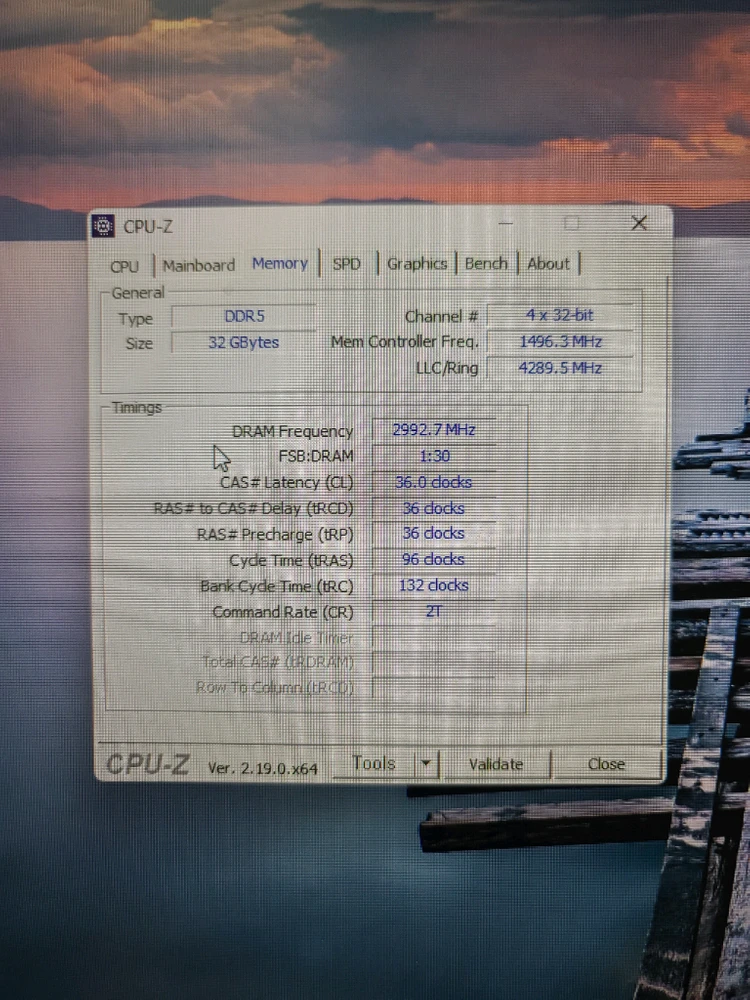Click the Command Rate (CR) label
Viewport: 750px width, 1000px height.
[283, 612]
